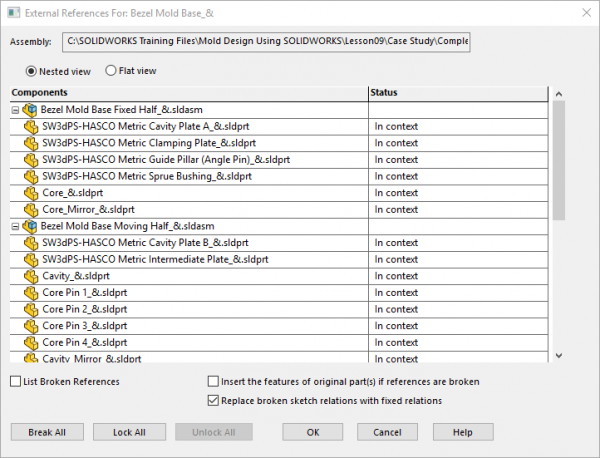Select 'Bezel Mold Base Fixed Half_&.sldasm' text
This screenshot has height=458, width=600.
[x=122, y=110]
